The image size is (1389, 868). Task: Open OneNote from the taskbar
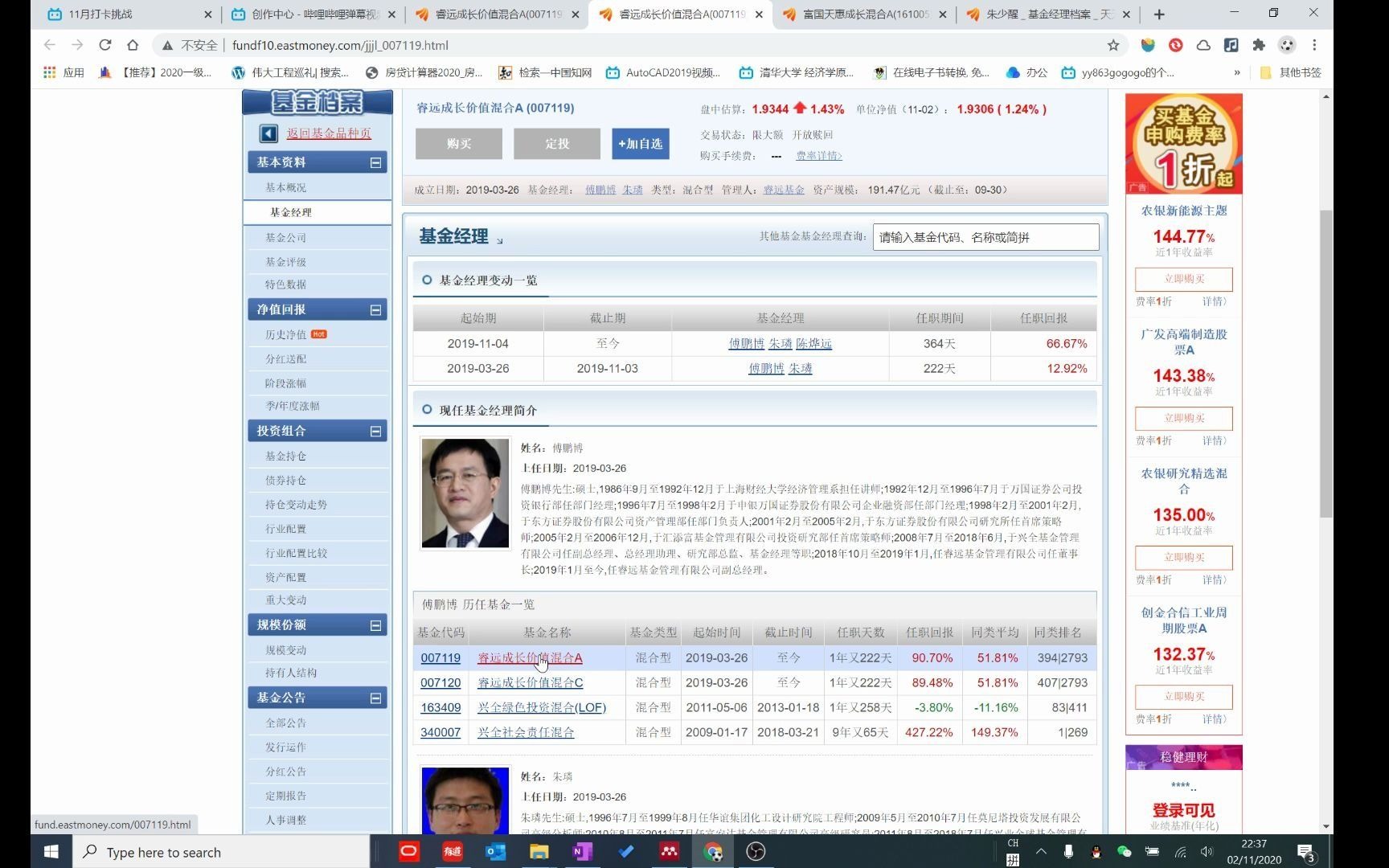pyautogui.click(x=582, y=852)
